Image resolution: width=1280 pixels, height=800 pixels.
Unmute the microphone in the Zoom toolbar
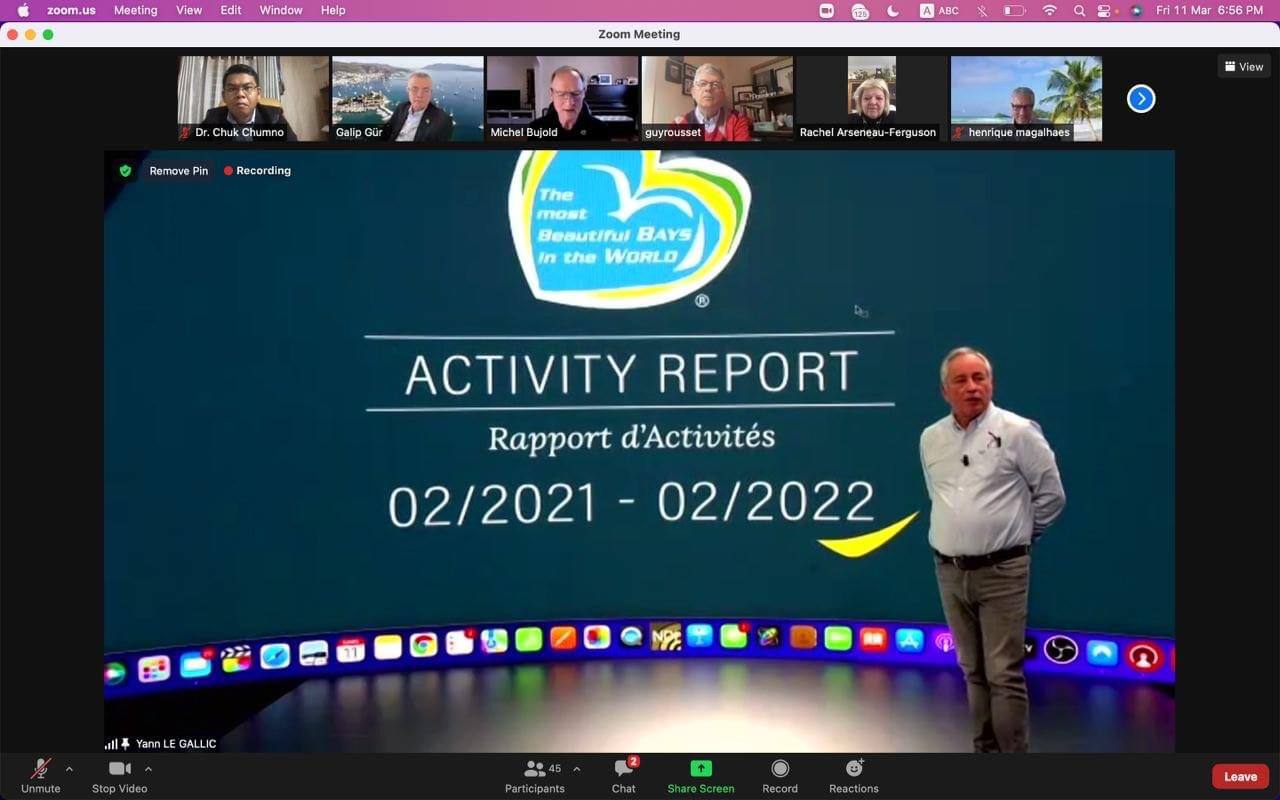(x=41, y=775)
